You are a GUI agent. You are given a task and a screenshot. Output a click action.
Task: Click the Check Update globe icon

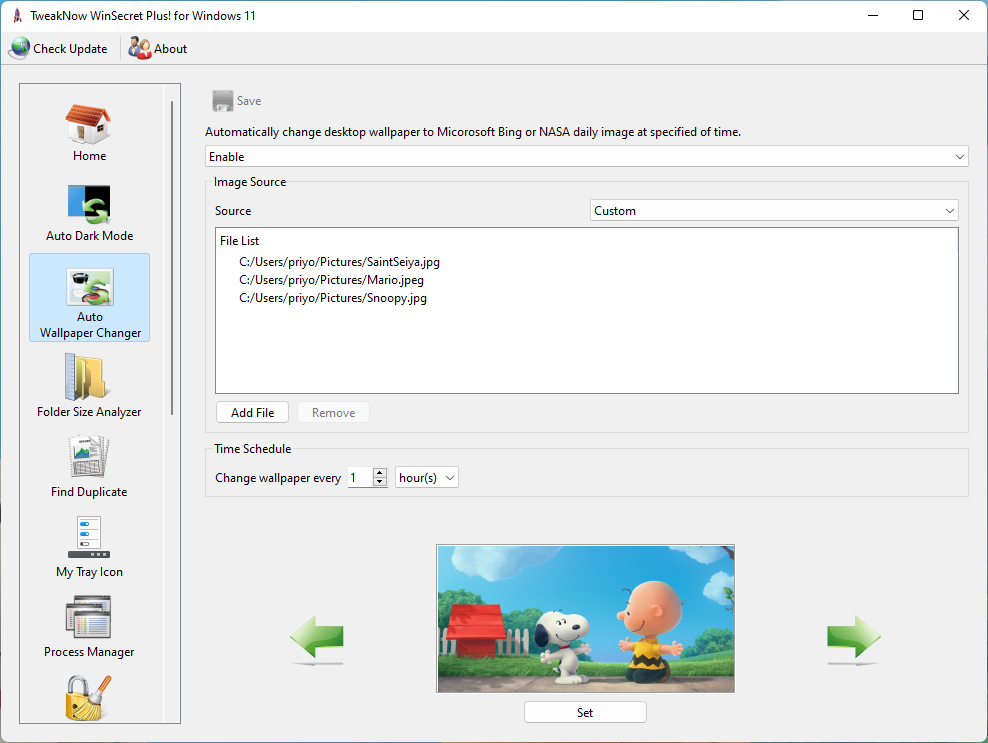(x=20, y=49)
